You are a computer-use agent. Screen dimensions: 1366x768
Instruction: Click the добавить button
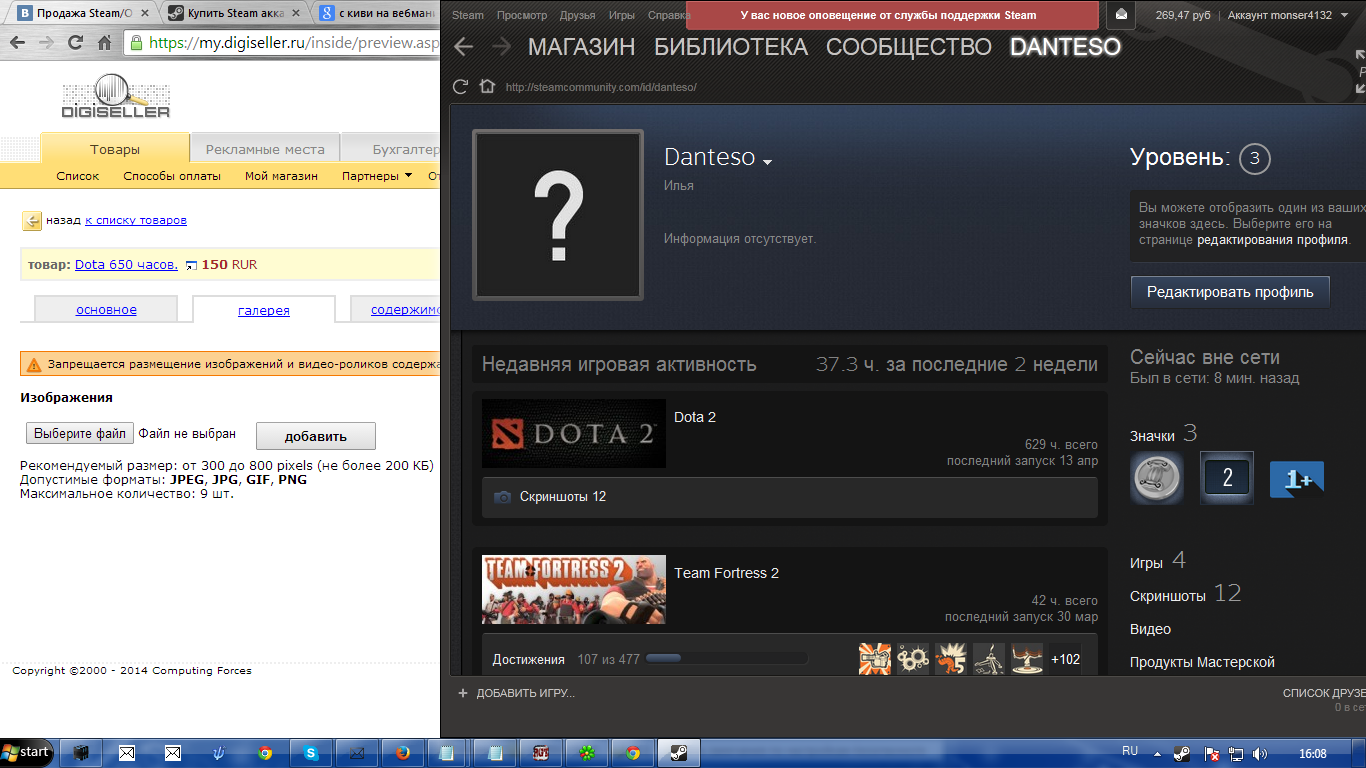point(316,436)
